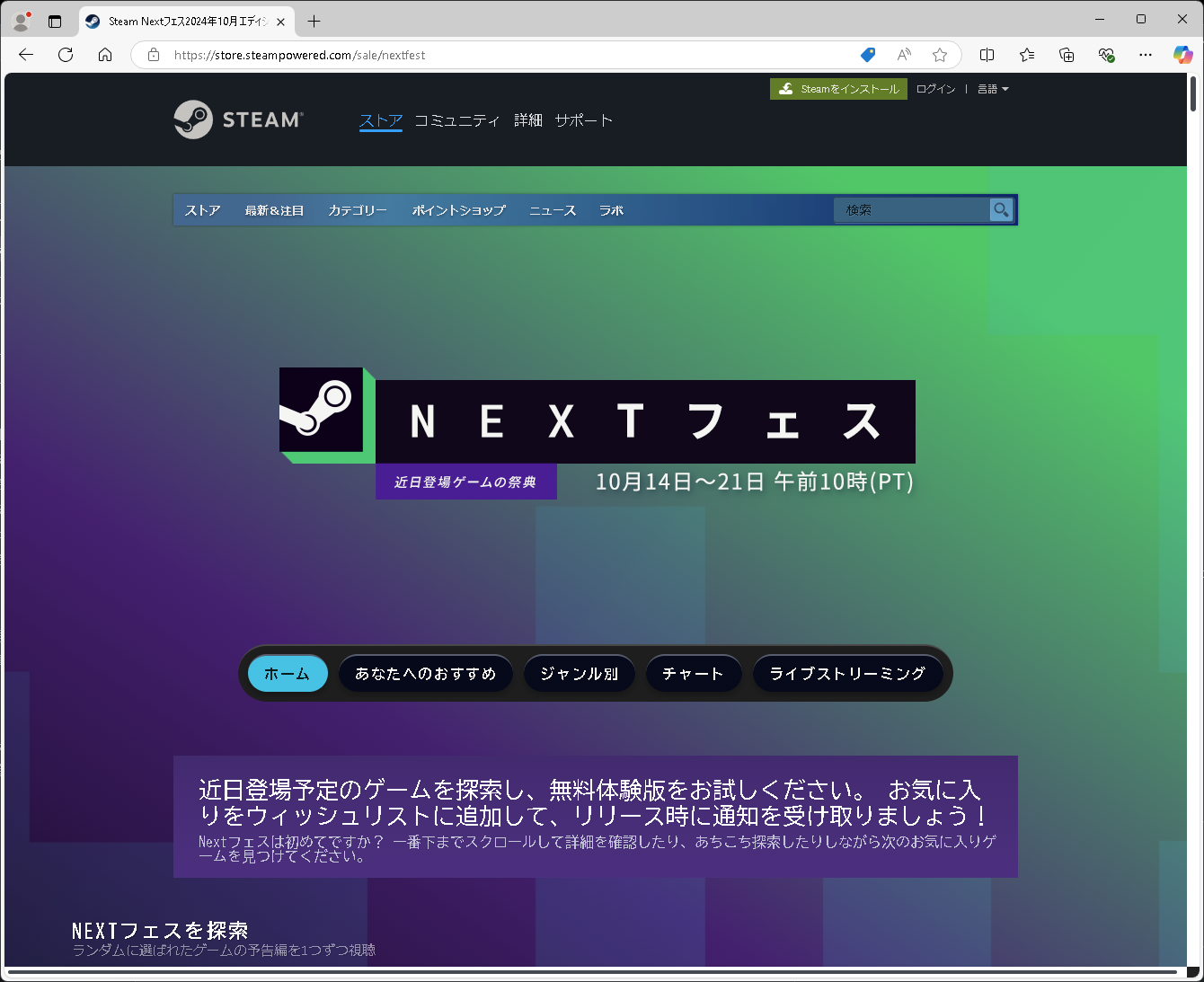Select the あなたへのおすすめ pill
Image resolution: width=1204 pixels, height=982 pixels.
pyautogui.click(x=425, y=673)
